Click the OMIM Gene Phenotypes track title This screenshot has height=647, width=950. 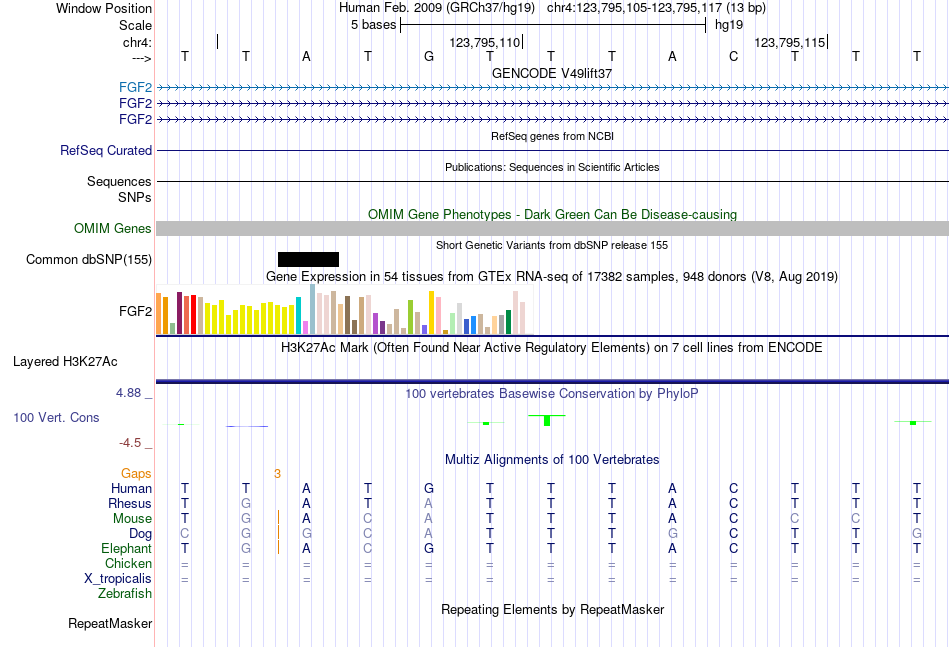point(553,214)
